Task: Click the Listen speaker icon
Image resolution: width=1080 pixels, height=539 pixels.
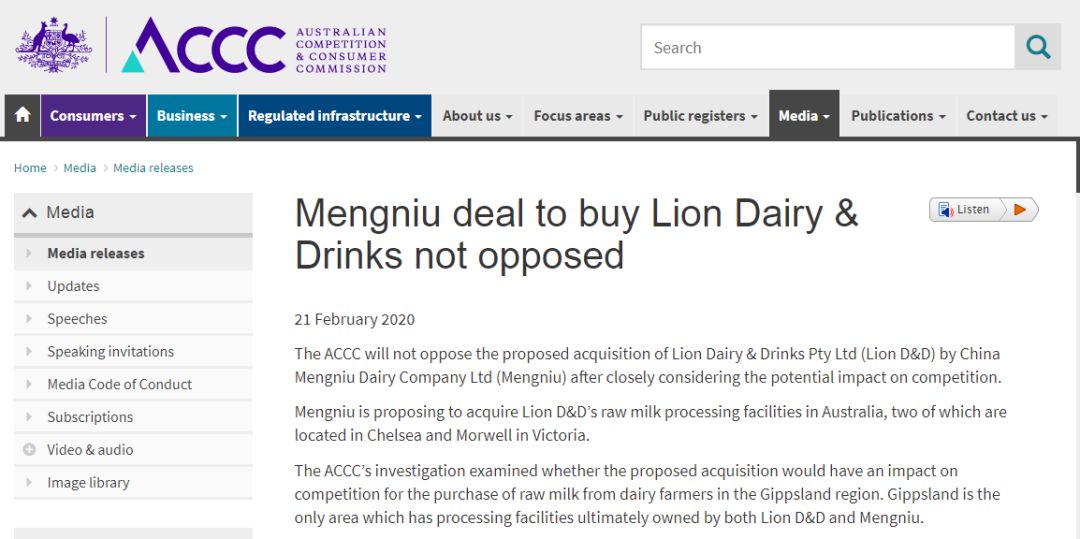Action: coord(945,210)
